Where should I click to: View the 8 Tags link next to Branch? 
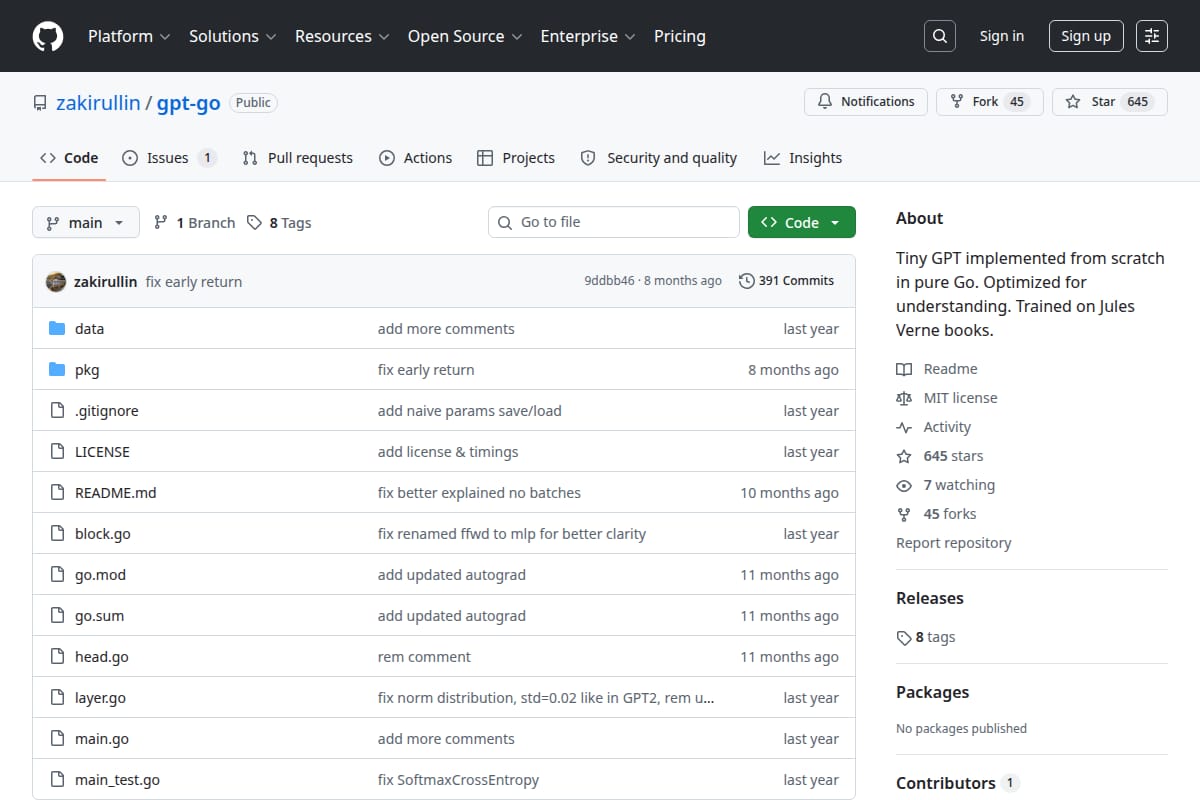279,223
